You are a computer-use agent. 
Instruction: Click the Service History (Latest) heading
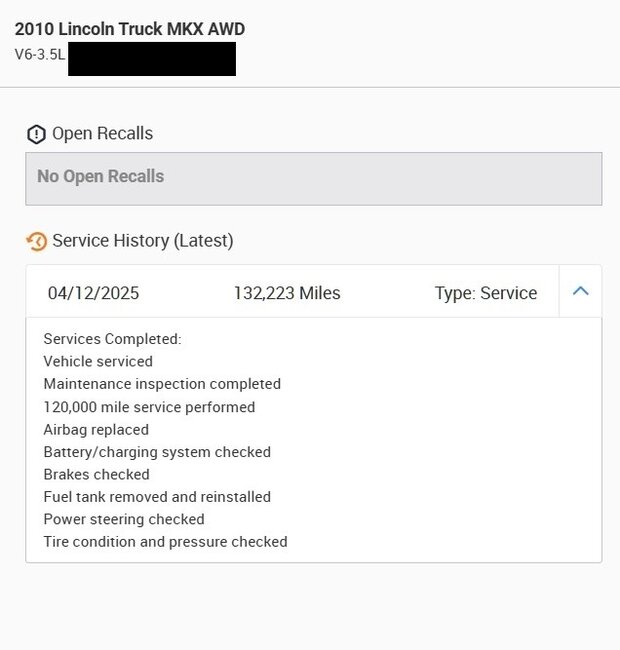143,241
